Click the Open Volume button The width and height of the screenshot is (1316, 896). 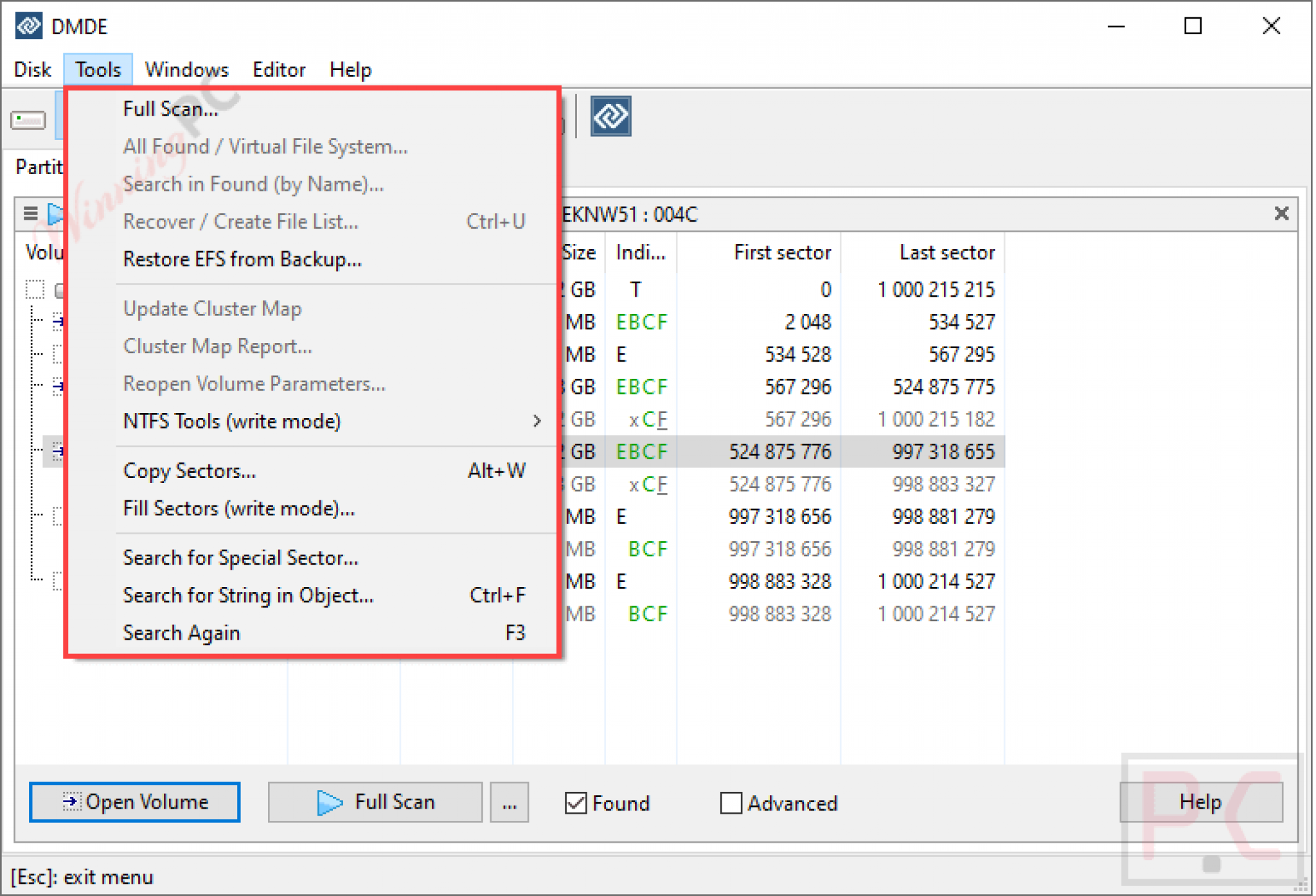(135, 802)
